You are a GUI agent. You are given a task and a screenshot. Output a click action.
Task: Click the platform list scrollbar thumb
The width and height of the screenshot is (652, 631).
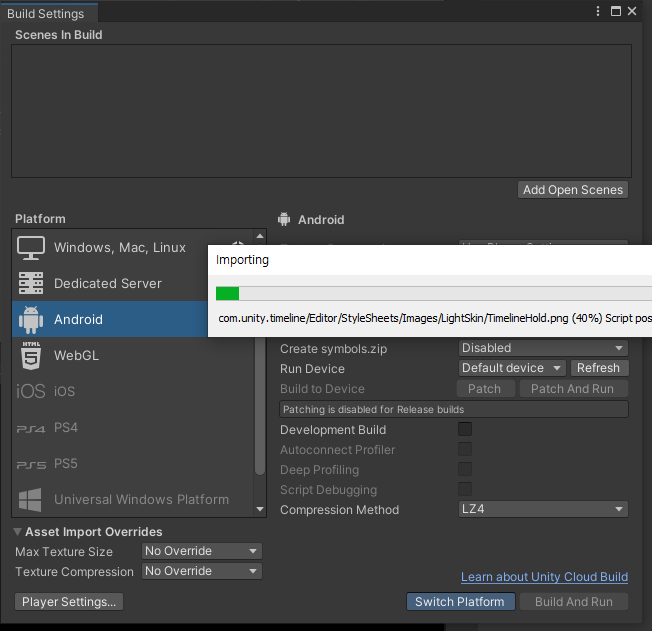tap(260, 406)
